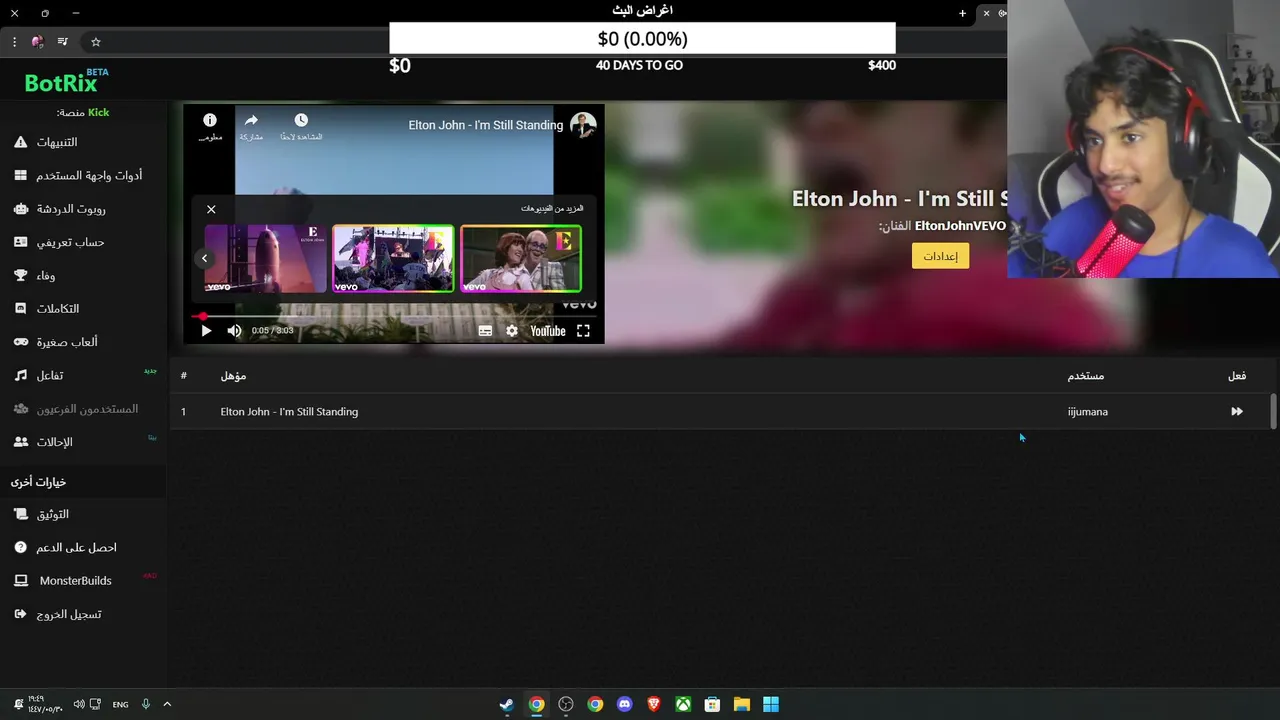Viewport: 1280px width, 720px height.
Task: Toggle microphone icon in system tray
Action: [145, 704]
